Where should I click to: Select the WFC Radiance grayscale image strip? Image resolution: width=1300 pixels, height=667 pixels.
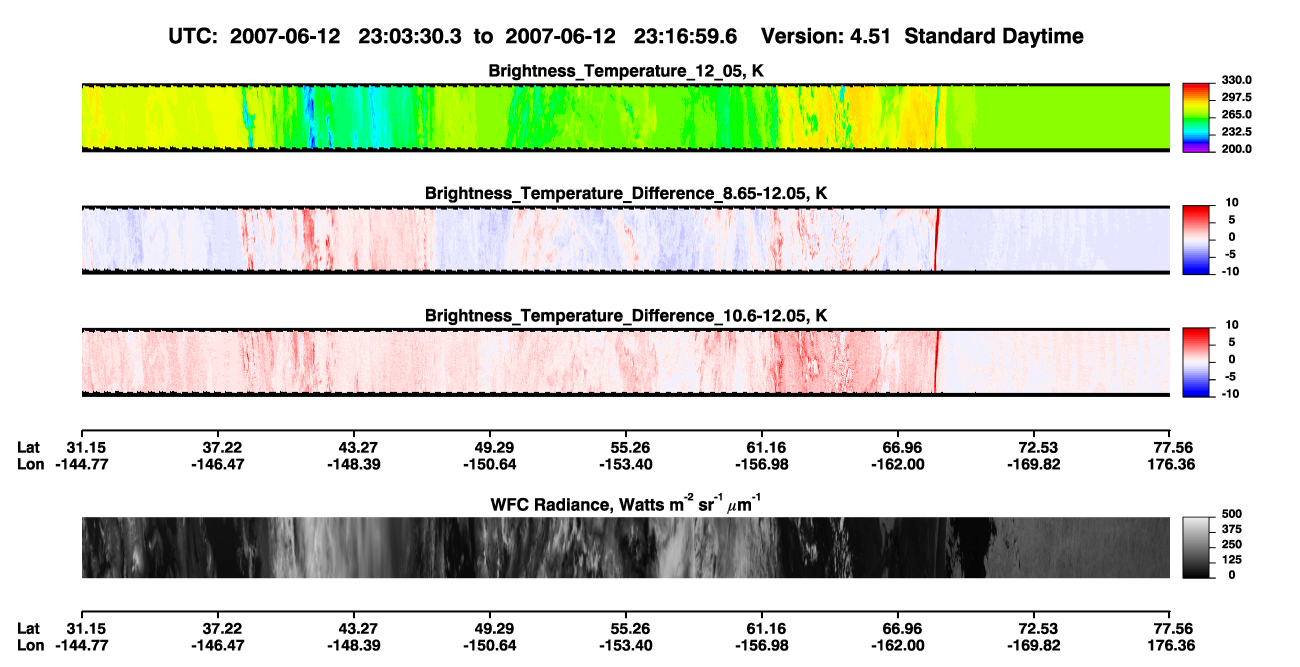tap(626, 548)
